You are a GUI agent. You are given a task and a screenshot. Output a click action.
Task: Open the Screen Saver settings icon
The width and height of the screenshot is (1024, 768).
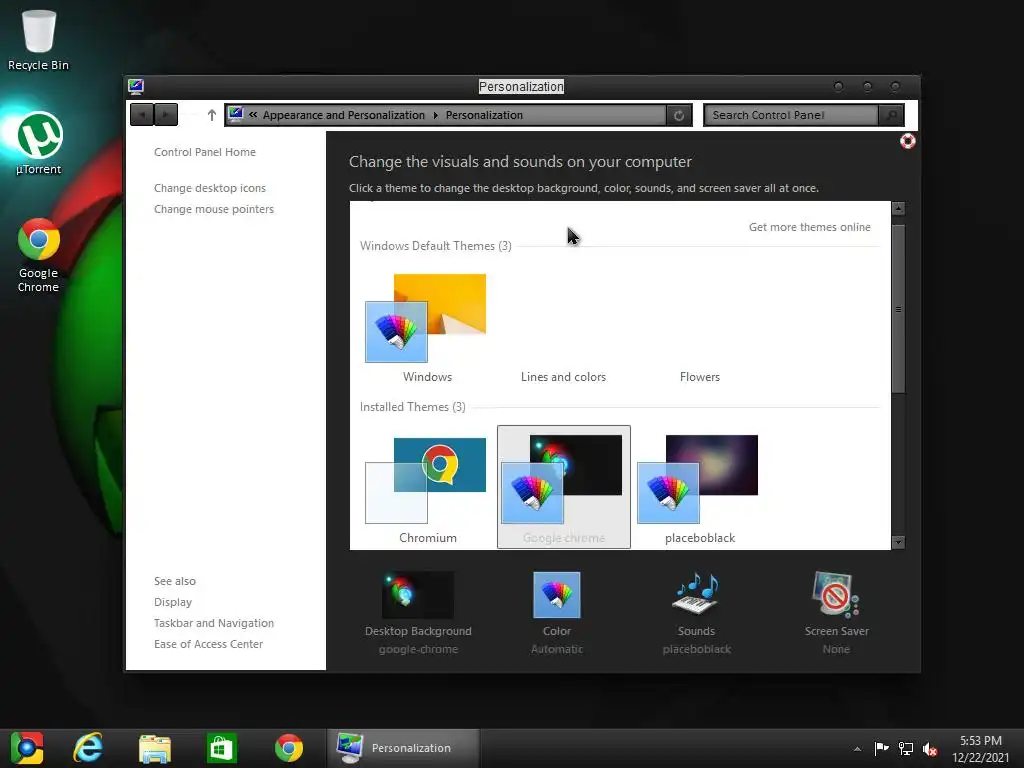836,595
